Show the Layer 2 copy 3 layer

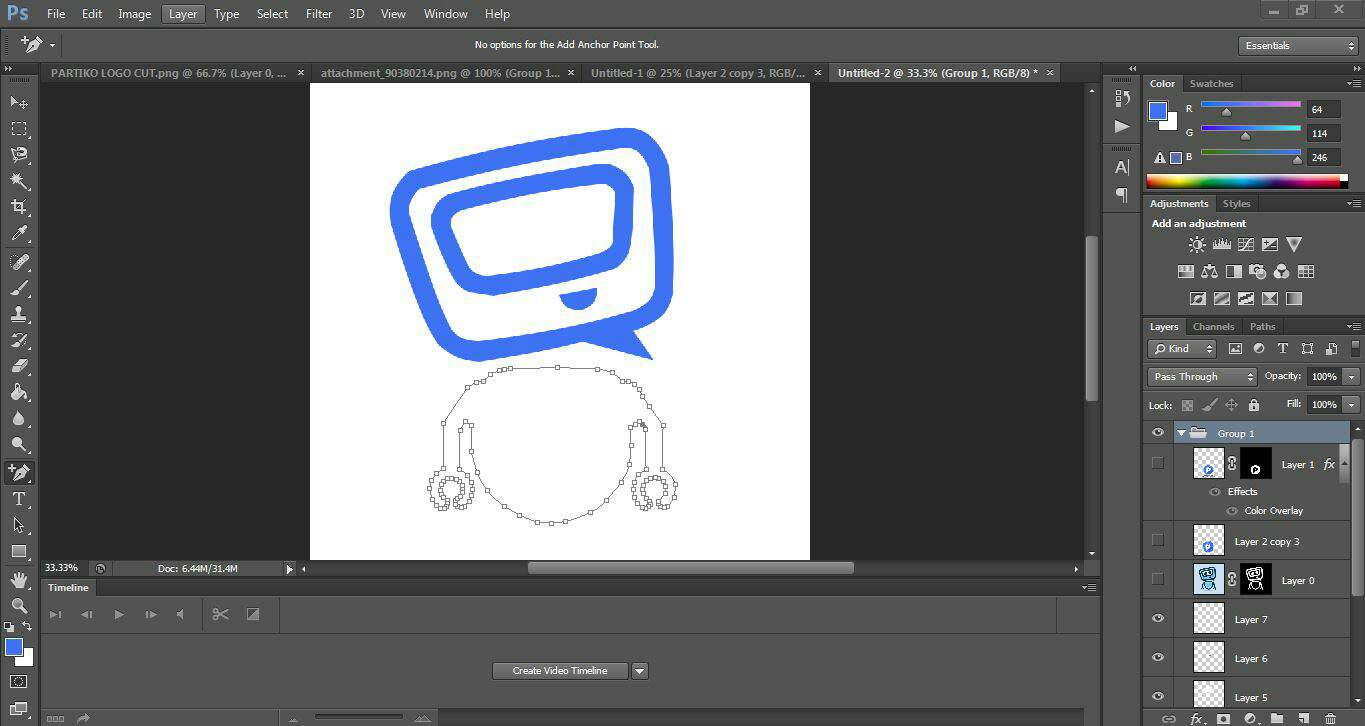1158,541
